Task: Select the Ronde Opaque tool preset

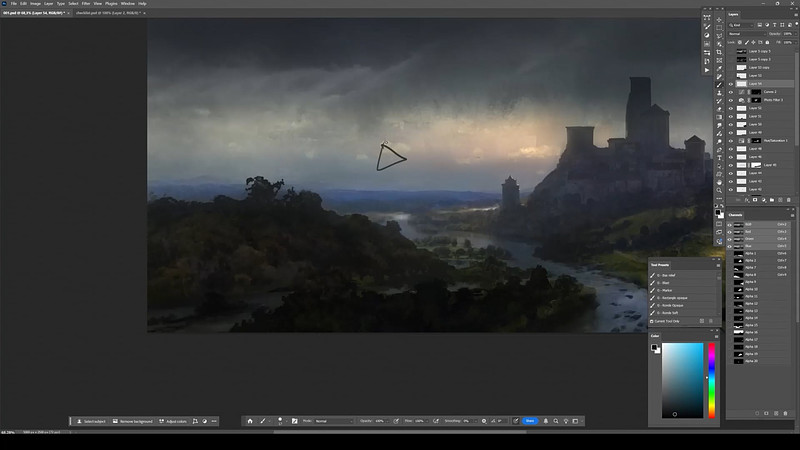Action: (x=684, y=305)
